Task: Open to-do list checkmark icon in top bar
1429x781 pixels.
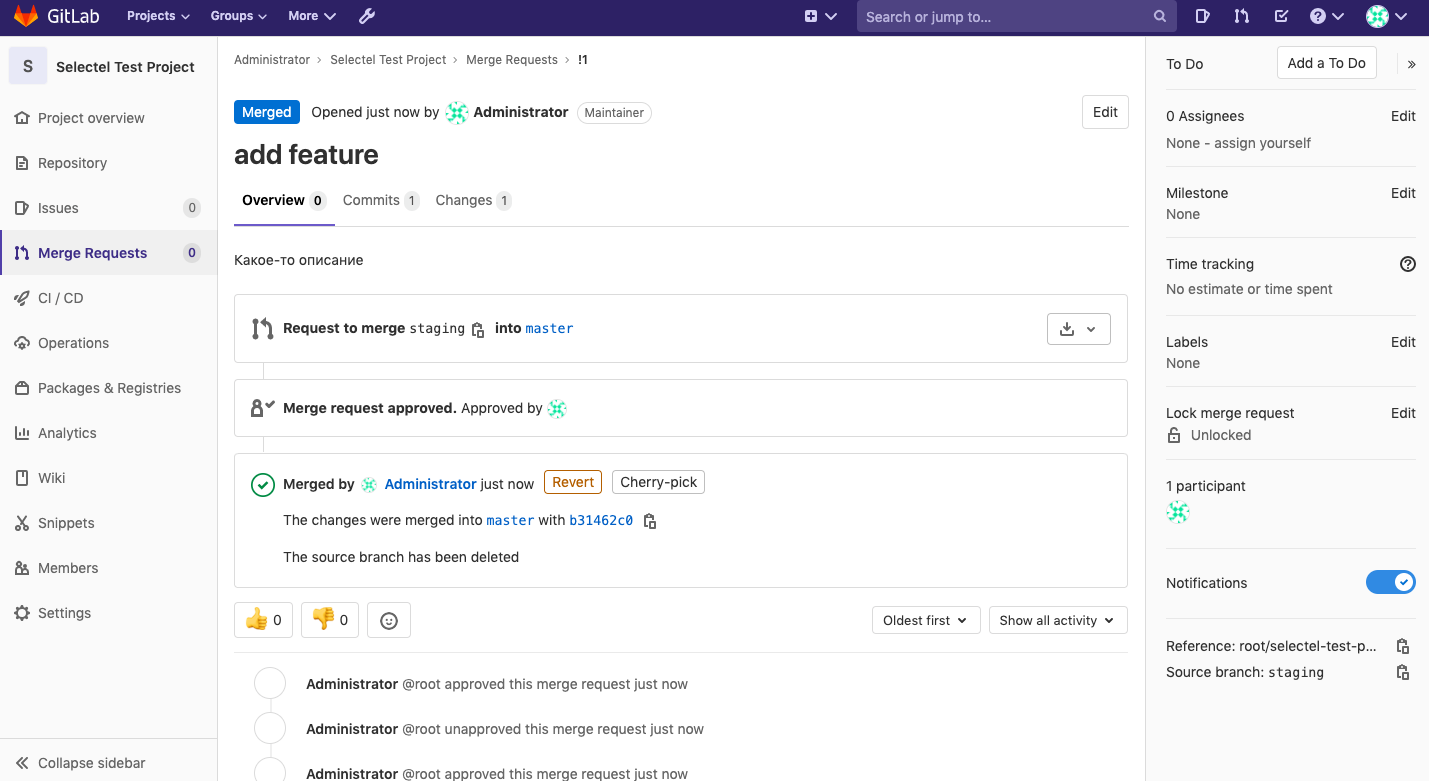Action: pos(1281,16)
